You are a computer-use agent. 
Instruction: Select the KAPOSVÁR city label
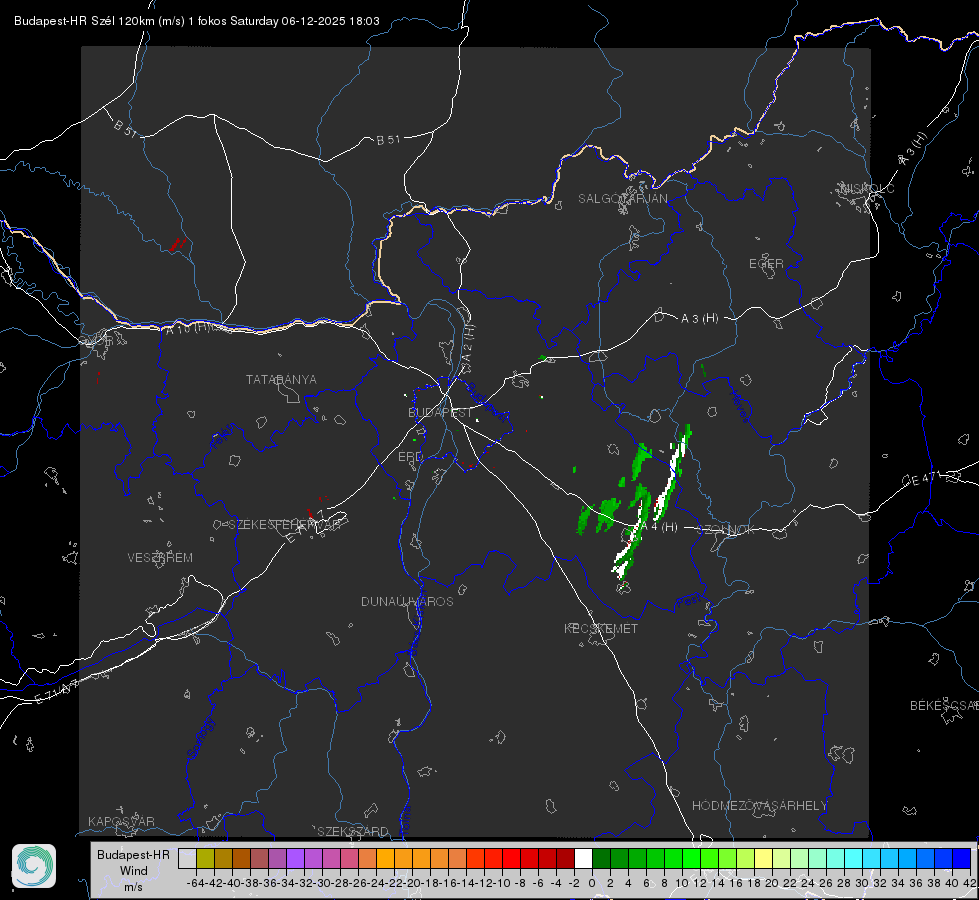[121, 821]
